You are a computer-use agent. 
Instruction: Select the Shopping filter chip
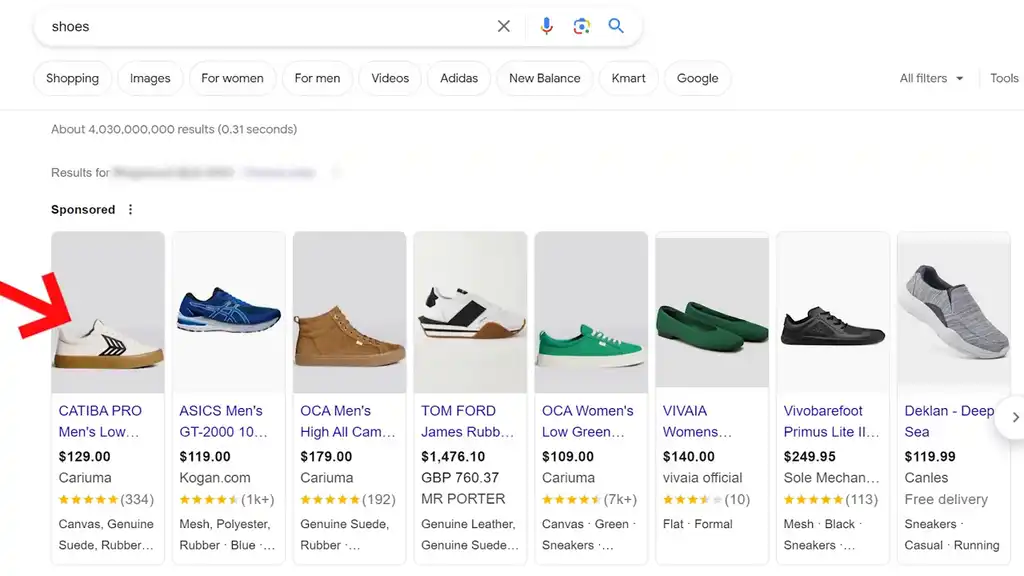(72, 78)
